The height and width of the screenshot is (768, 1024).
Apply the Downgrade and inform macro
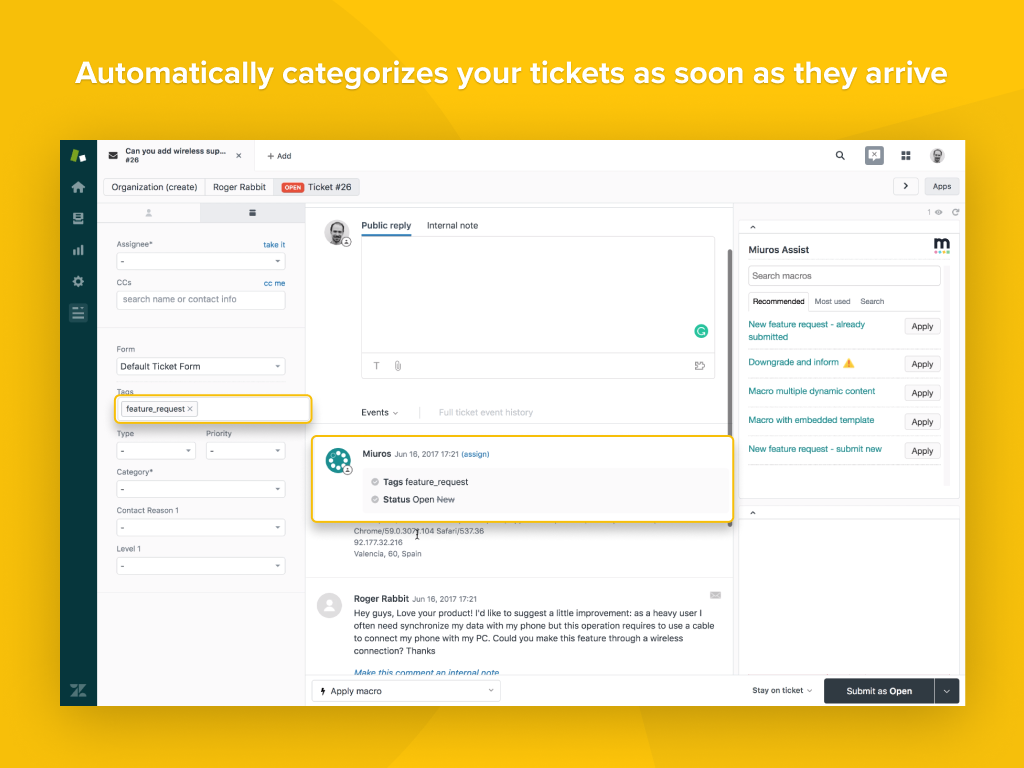[x=922, y=364]
